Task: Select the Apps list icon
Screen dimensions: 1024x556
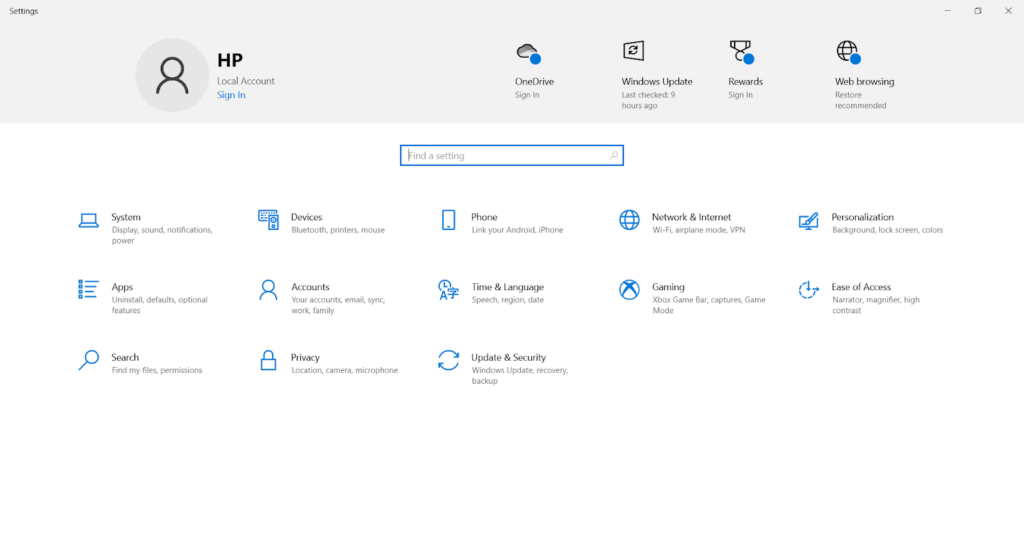Action: click(x=88, y=289)
